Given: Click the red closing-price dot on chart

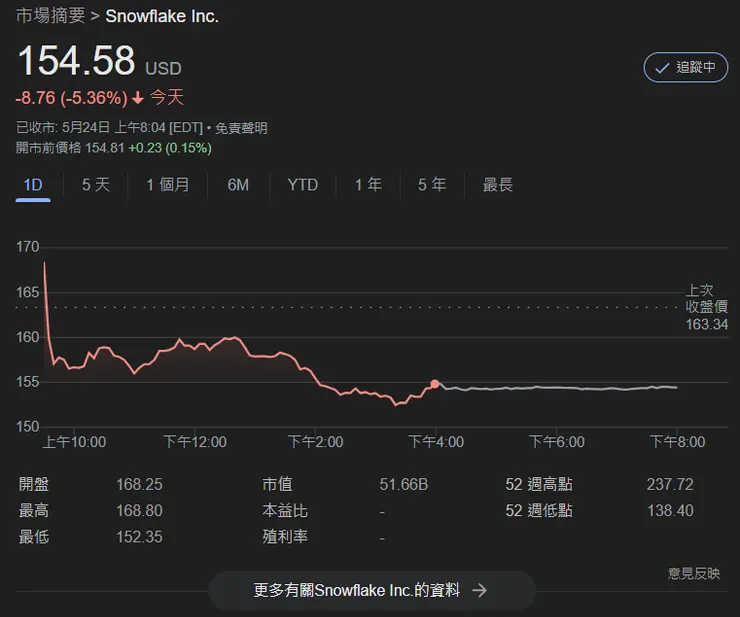Looking at the screenshot, I should point(435,384).
